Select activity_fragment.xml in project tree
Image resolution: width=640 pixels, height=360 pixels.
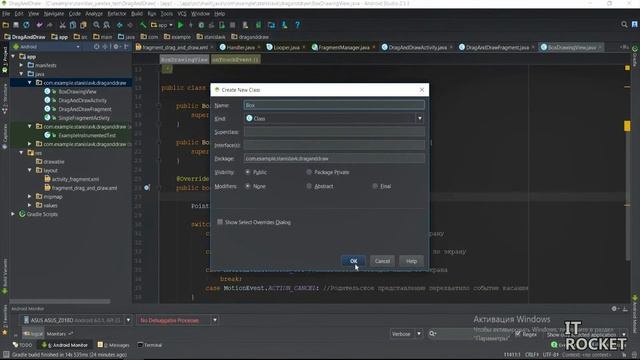tap(75, 179)
